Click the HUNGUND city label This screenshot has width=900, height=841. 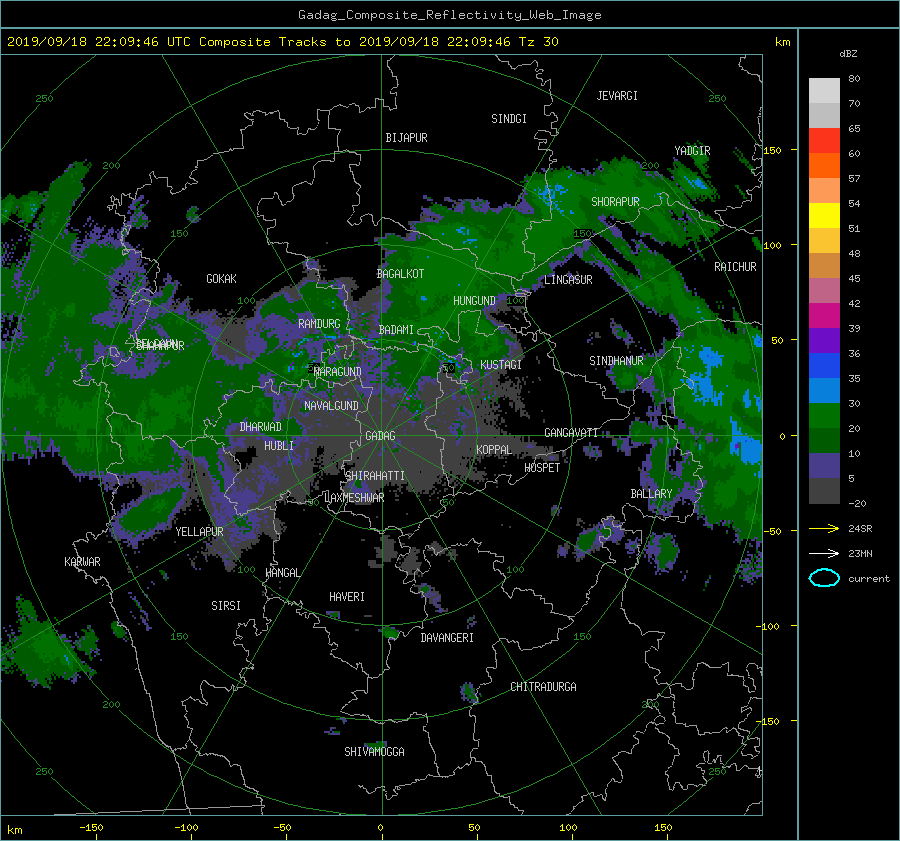[474, 301]
